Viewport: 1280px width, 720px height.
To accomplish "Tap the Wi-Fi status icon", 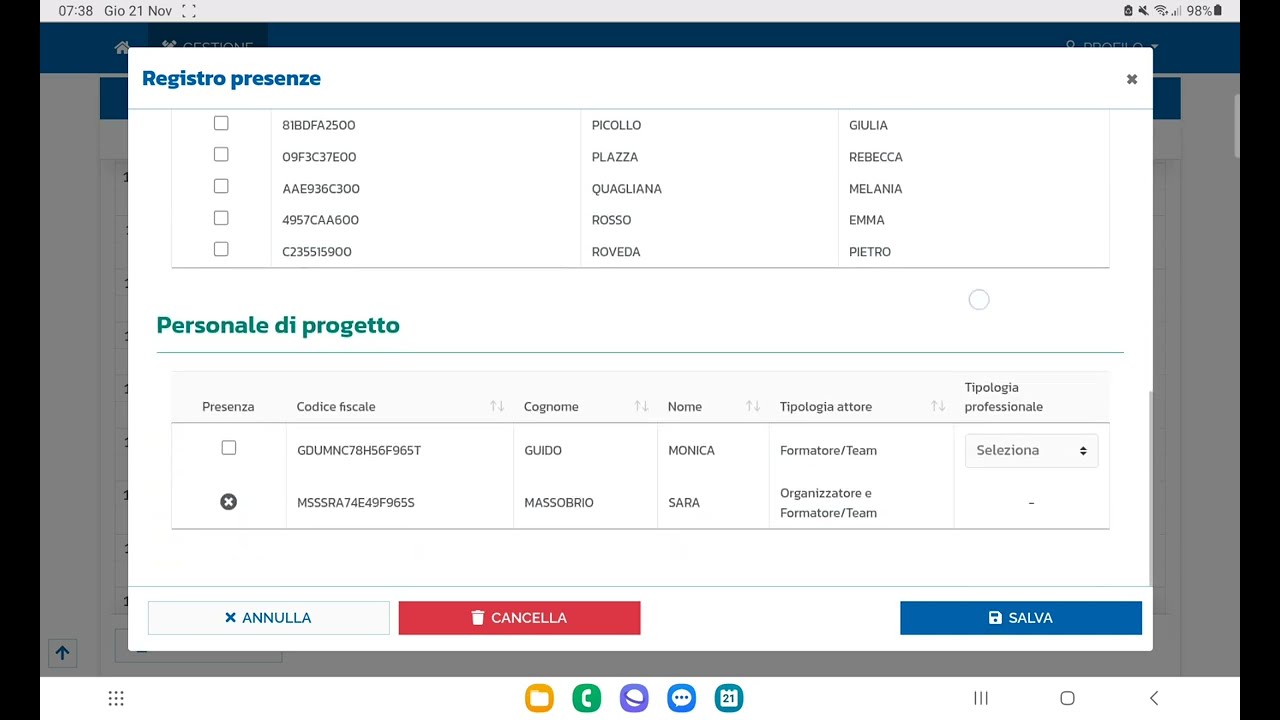I will coord(1161,11).
